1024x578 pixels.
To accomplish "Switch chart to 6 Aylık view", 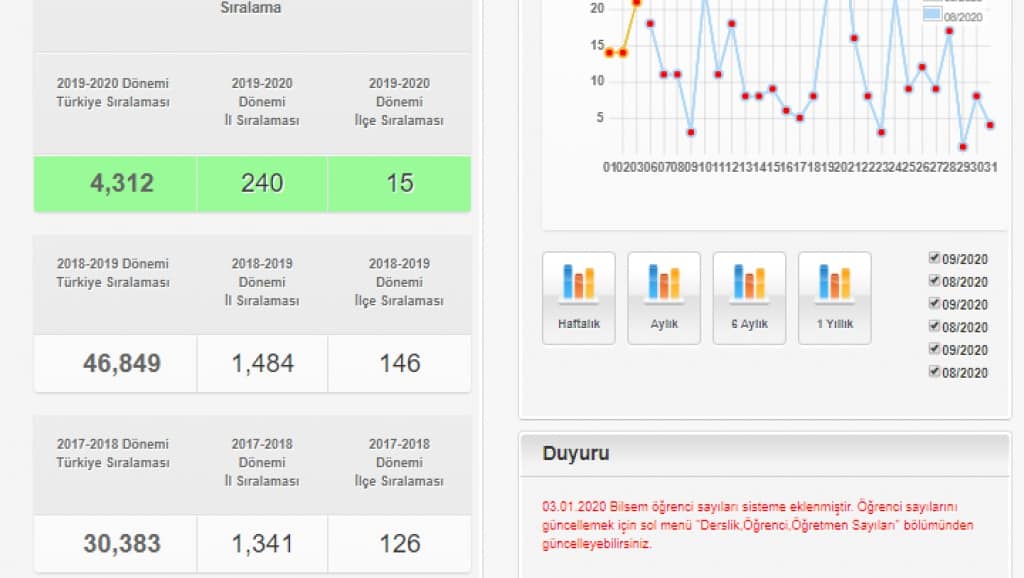I will pos(749,297).
